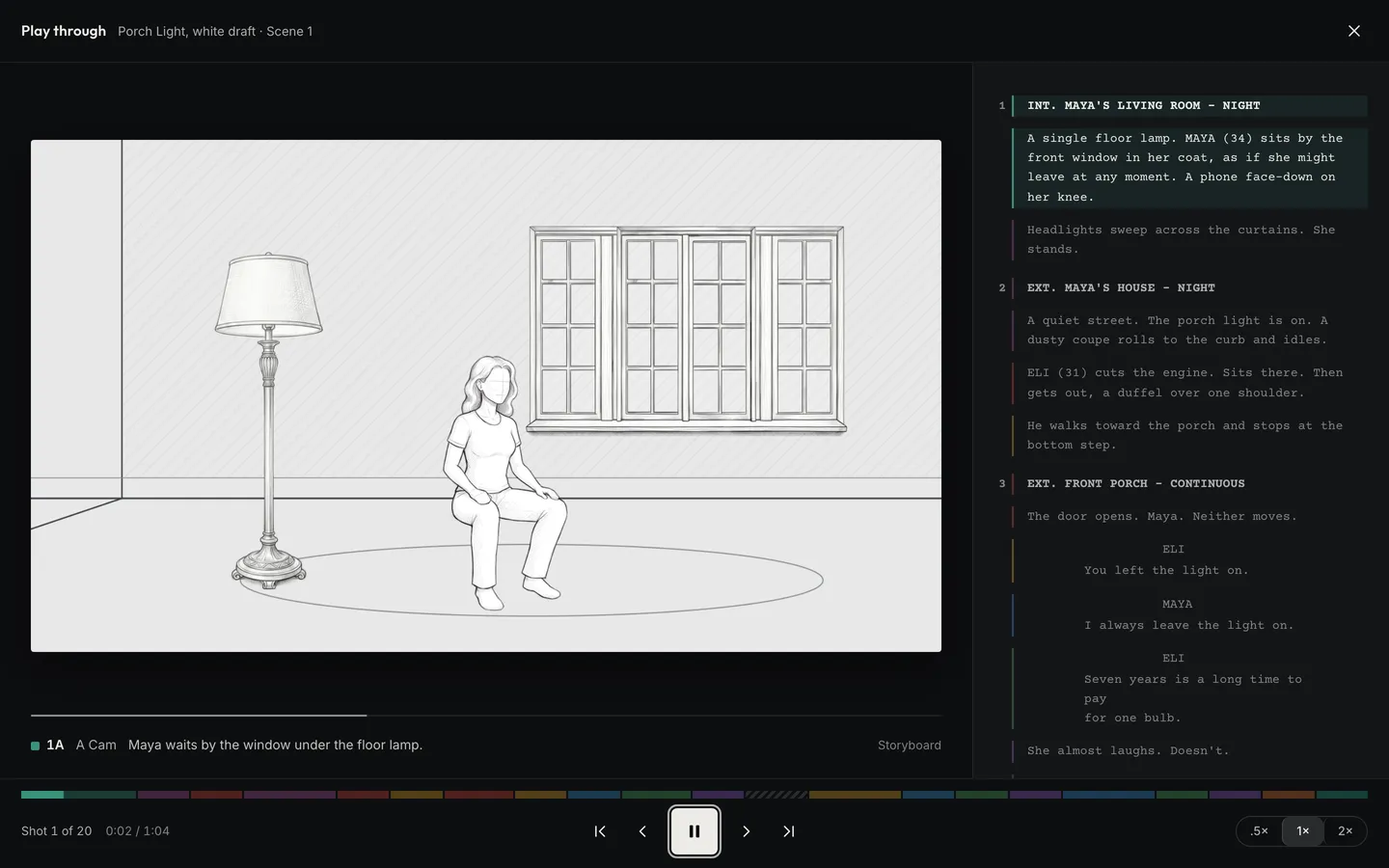Image resolution: width=1389 pixels, height=868 pixels.
Task: Skip to the last shot
Action: (788, 831)
